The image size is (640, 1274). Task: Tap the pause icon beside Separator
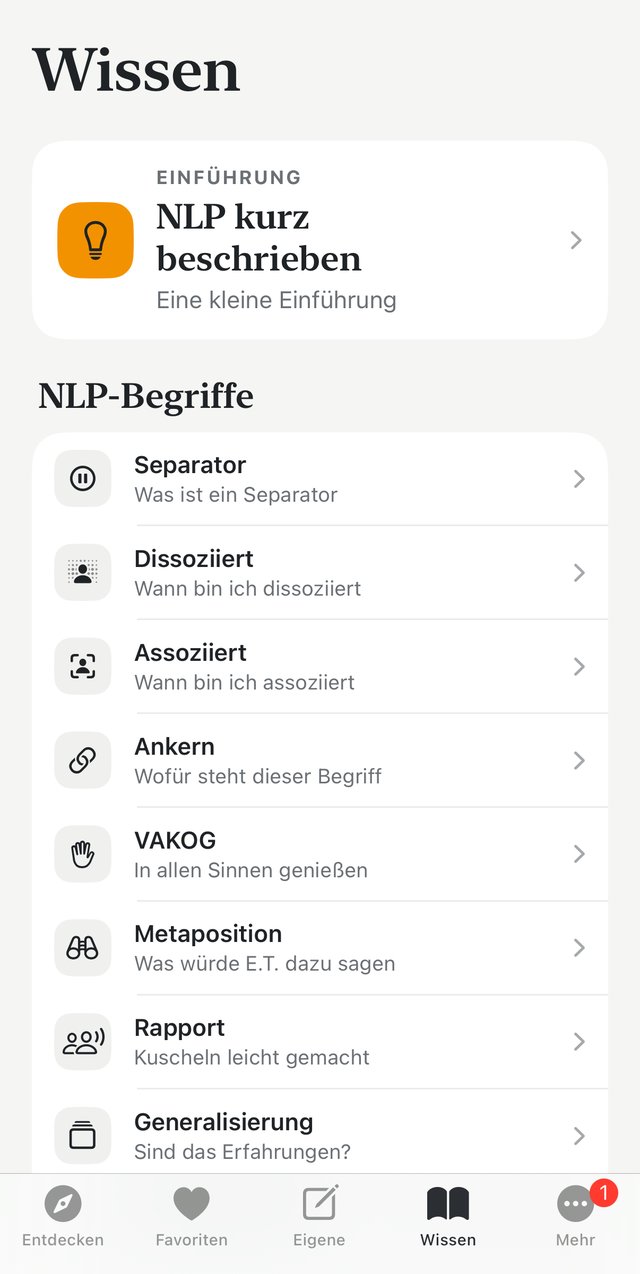point(83,479)
